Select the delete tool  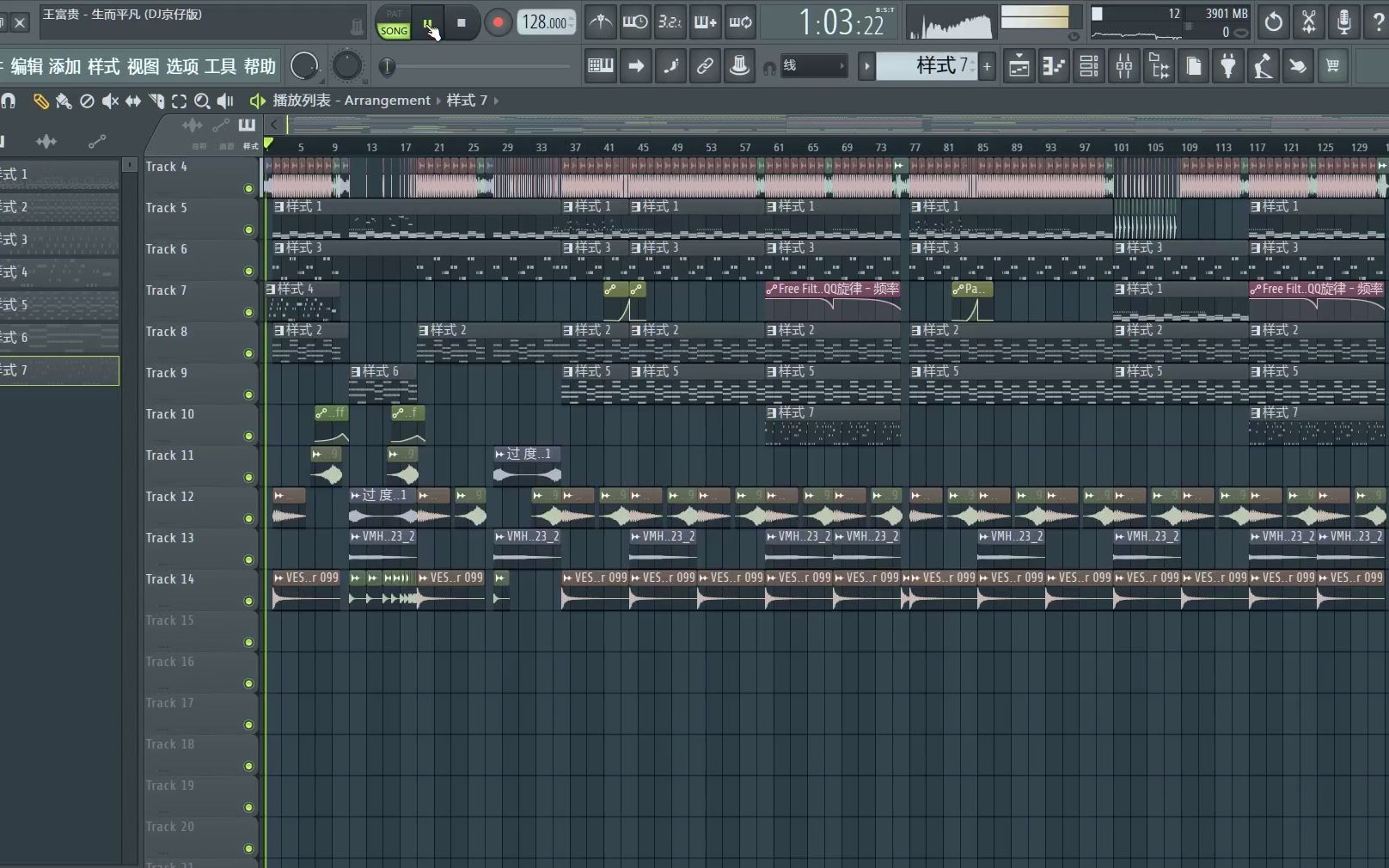pyautogui.click(x=87, y=101)
